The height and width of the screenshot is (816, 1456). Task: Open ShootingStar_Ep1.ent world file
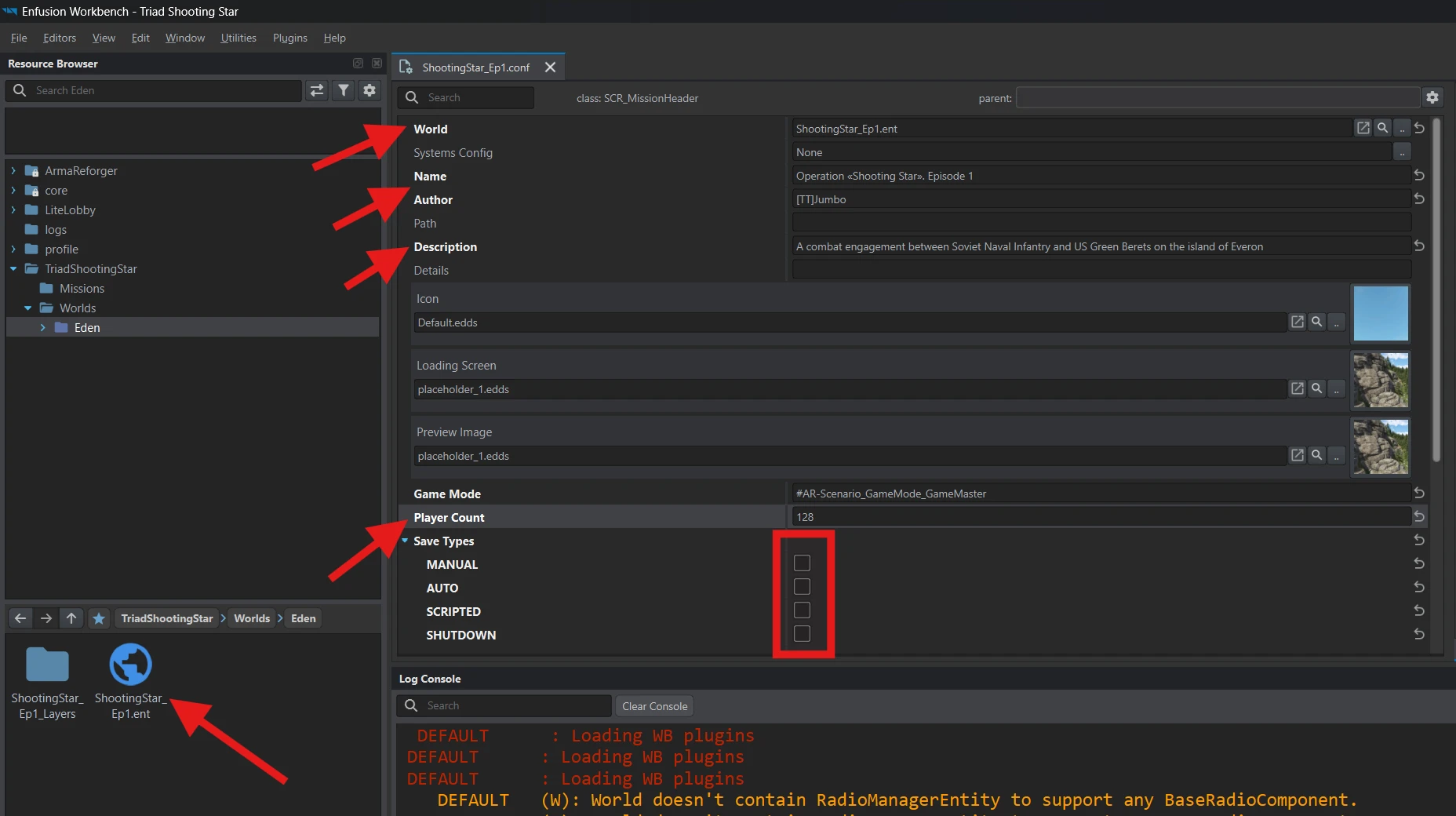(130, 682)
